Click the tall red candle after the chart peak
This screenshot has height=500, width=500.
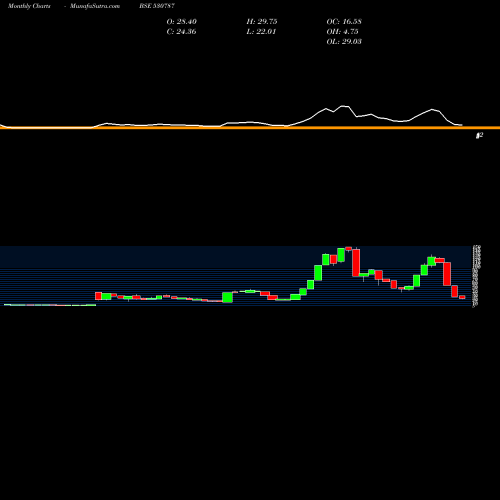tap(356, 263)
